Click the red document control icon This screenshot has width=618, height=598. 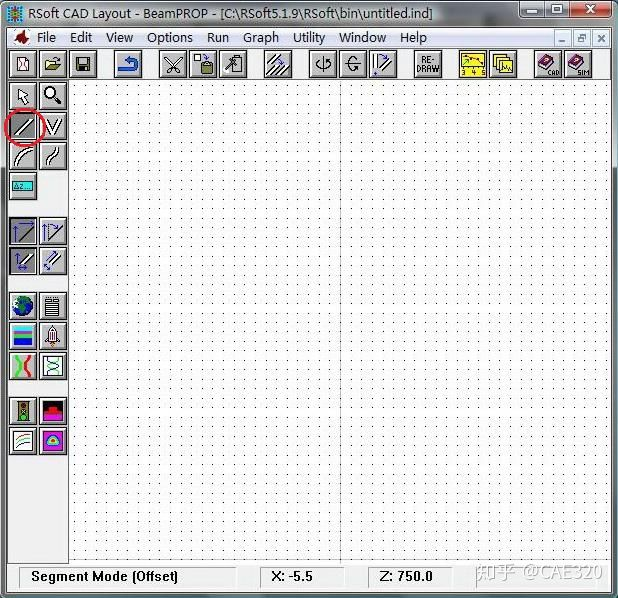21,38
